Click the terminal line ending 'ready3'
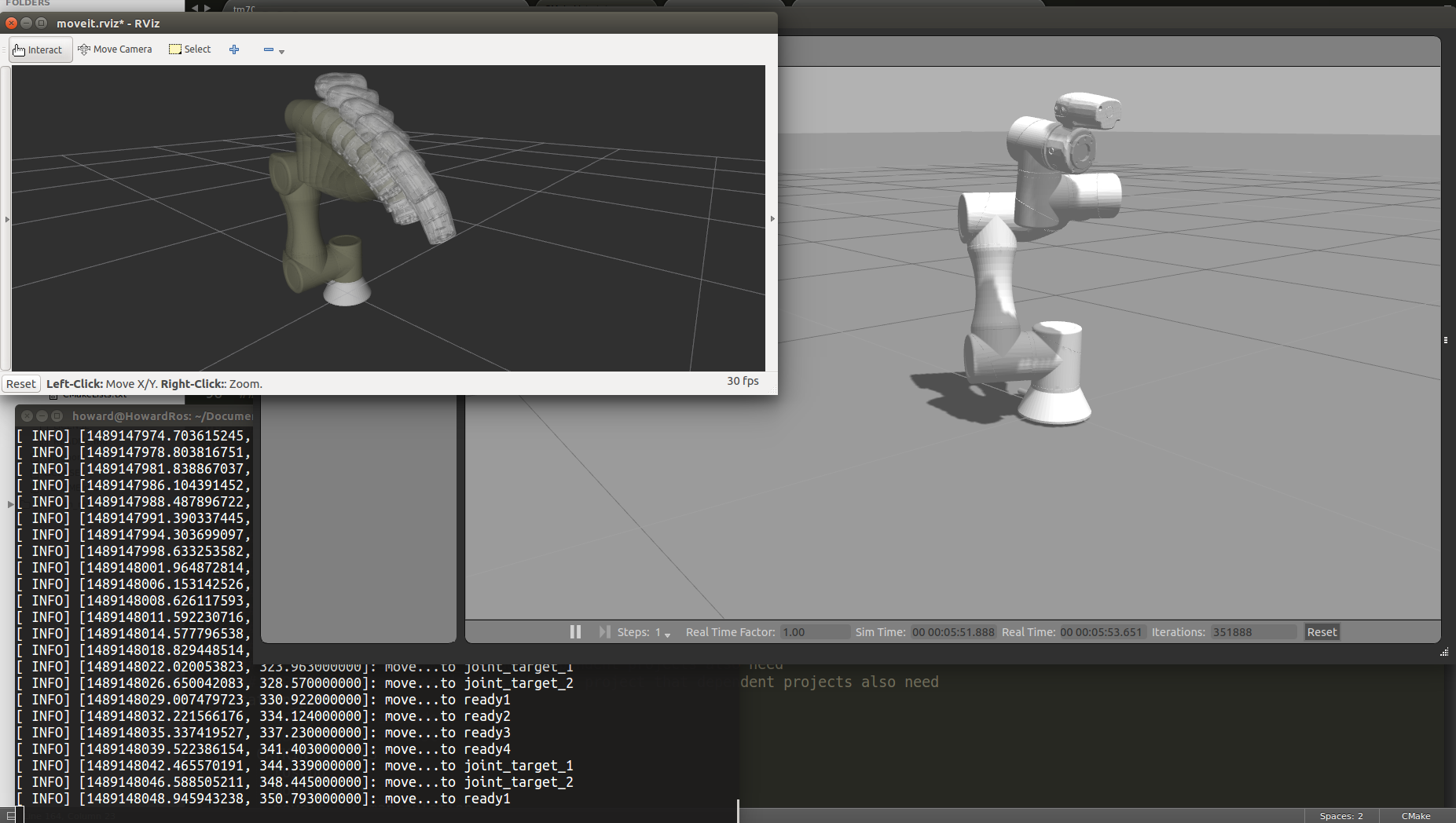Viewport: 1456px width, 823px height. tap(264, 733)
